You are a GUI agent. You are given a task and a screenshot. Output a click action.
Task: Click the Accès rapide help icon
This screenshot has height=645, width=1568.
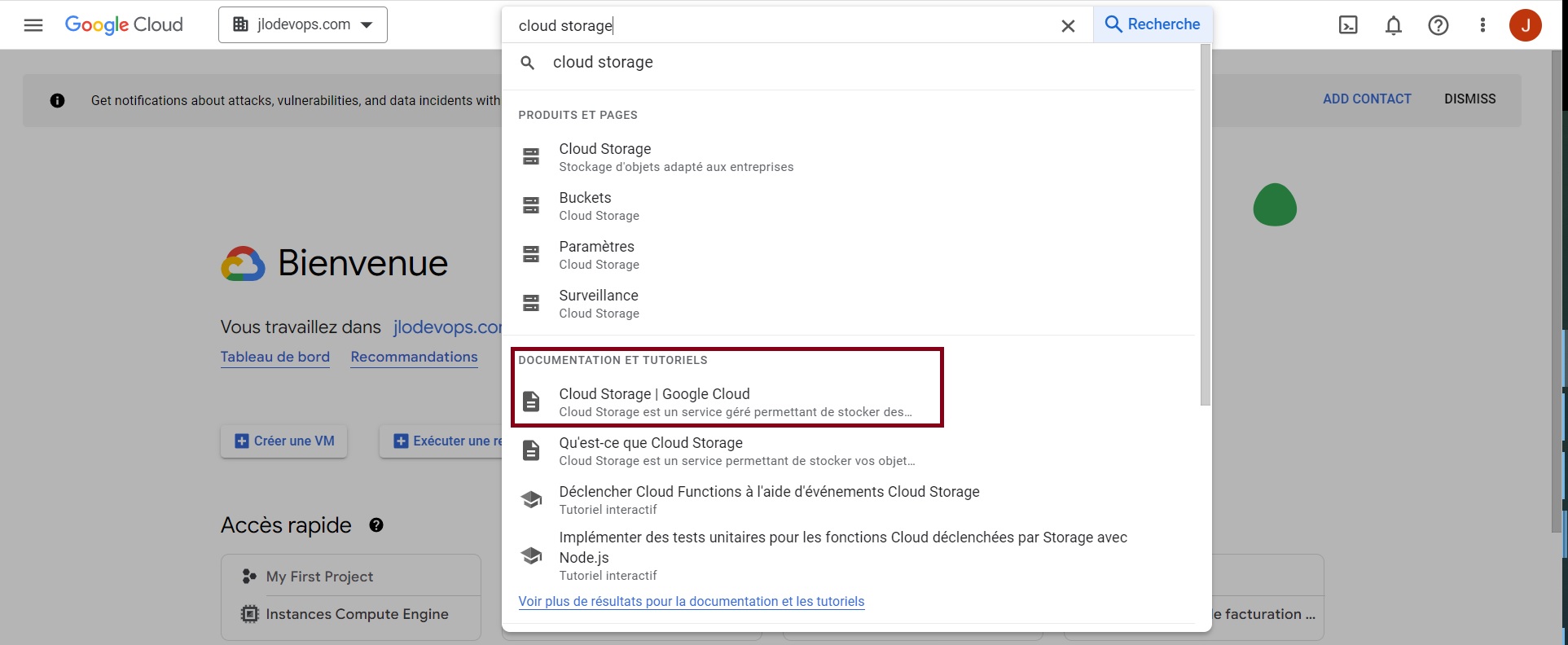[x=376, y=525]
